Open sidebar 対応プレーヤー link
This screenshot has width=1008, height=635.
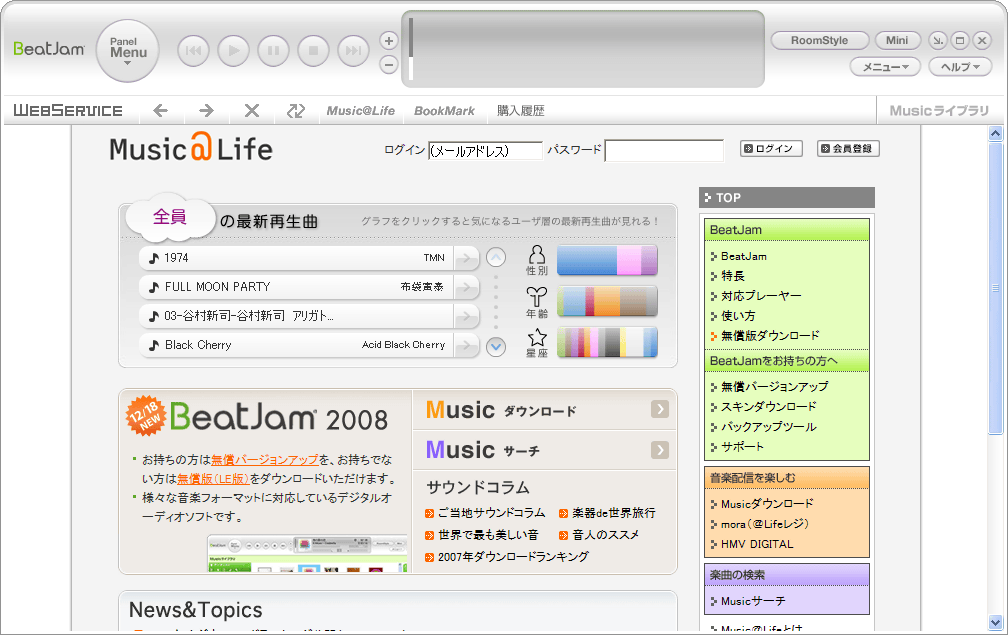pos(761,296)
